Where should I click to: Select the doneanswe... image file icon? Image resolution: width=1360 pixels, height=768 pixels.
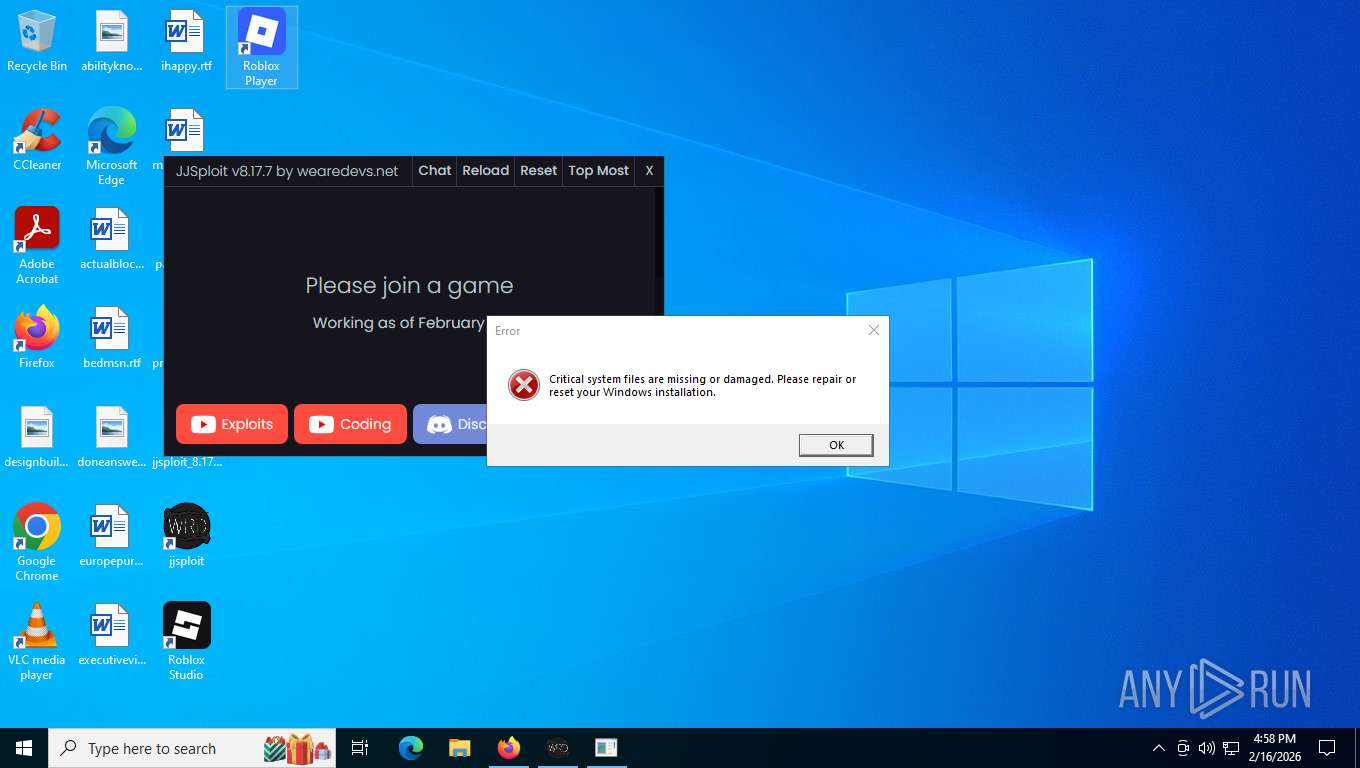point(111,437)
